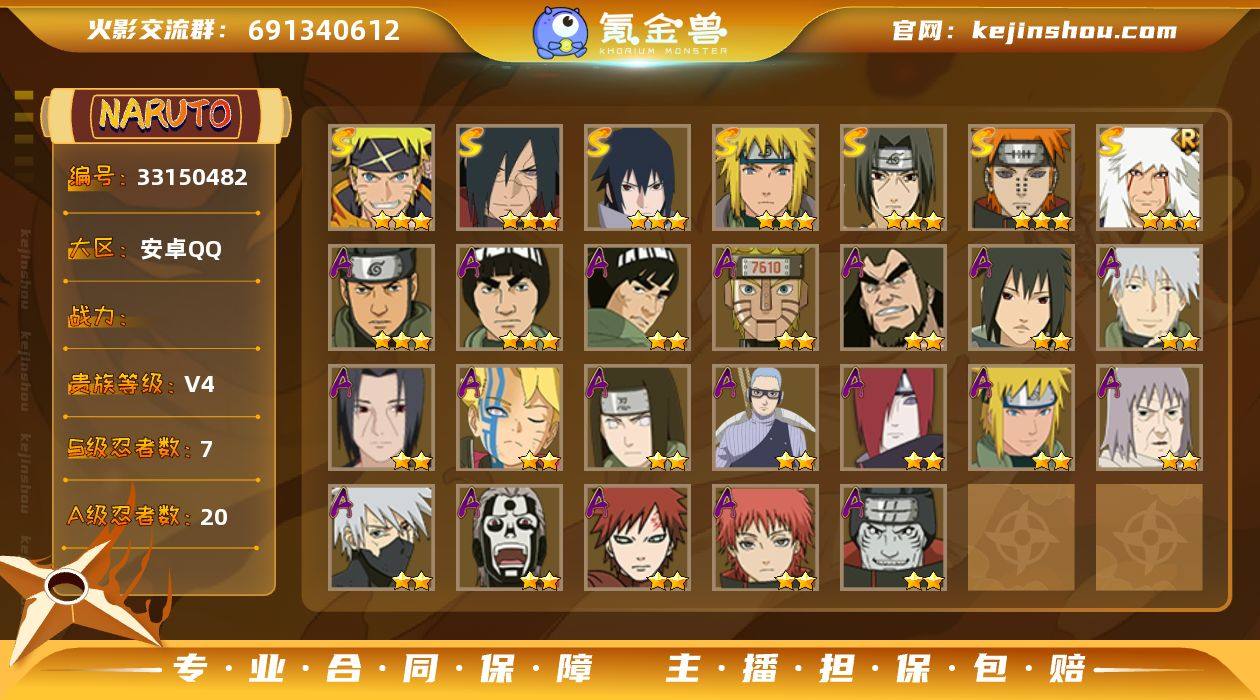1260x700 pixels.
Task: Click the group number 691340612
Action: [x=324, y=30]
